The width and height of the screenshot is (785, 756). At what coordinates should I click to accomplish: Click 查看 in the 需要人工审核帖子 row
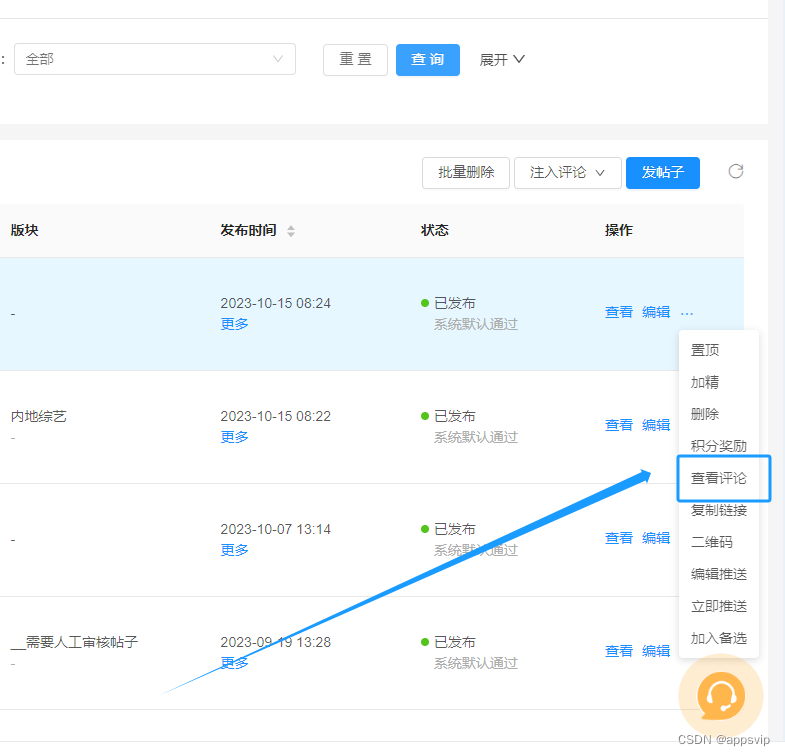(x=619, y=651)
